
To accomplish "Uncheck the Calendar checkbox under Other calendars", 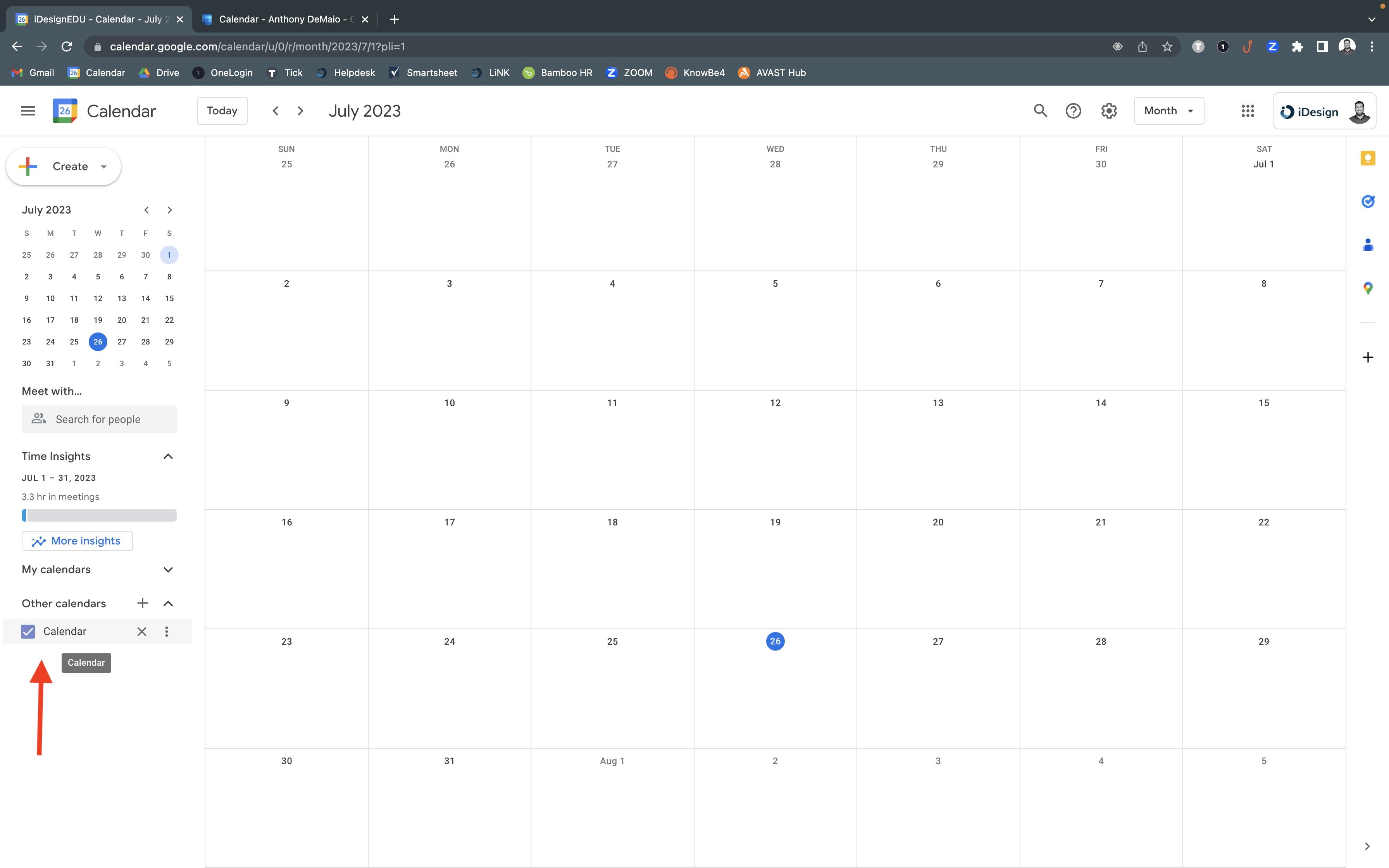I will click(x=28, y=632).
